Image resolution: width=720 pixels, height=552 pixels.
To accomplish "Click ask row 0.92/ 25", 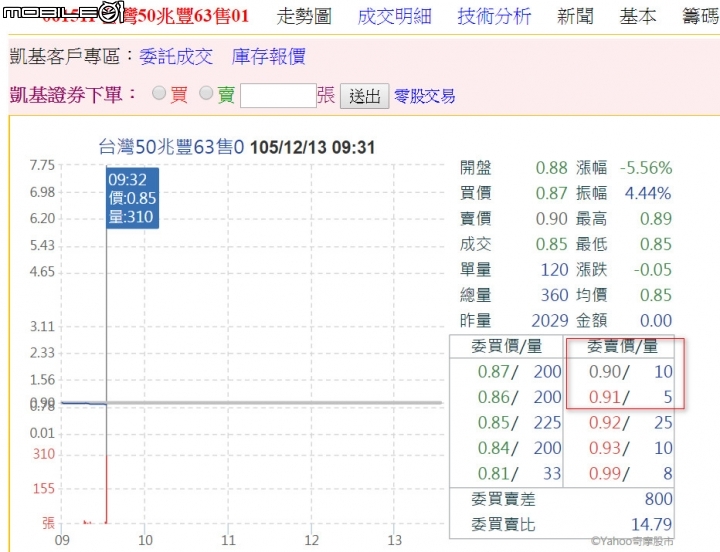I will (630, 422).
